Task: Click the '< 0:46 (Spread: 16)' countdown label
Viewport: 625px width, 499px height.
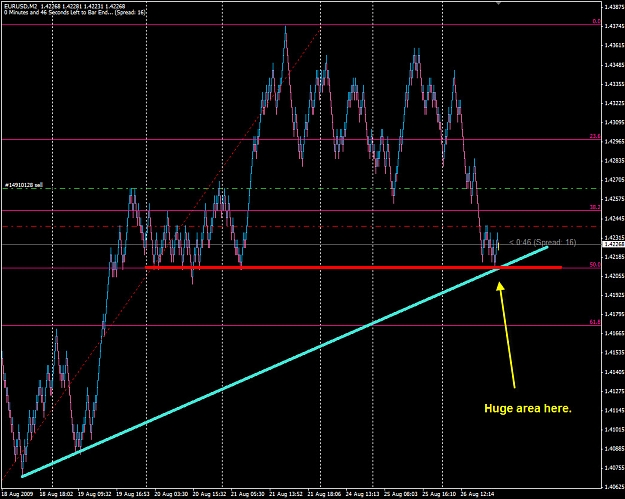Action: (x=542, y=242)
